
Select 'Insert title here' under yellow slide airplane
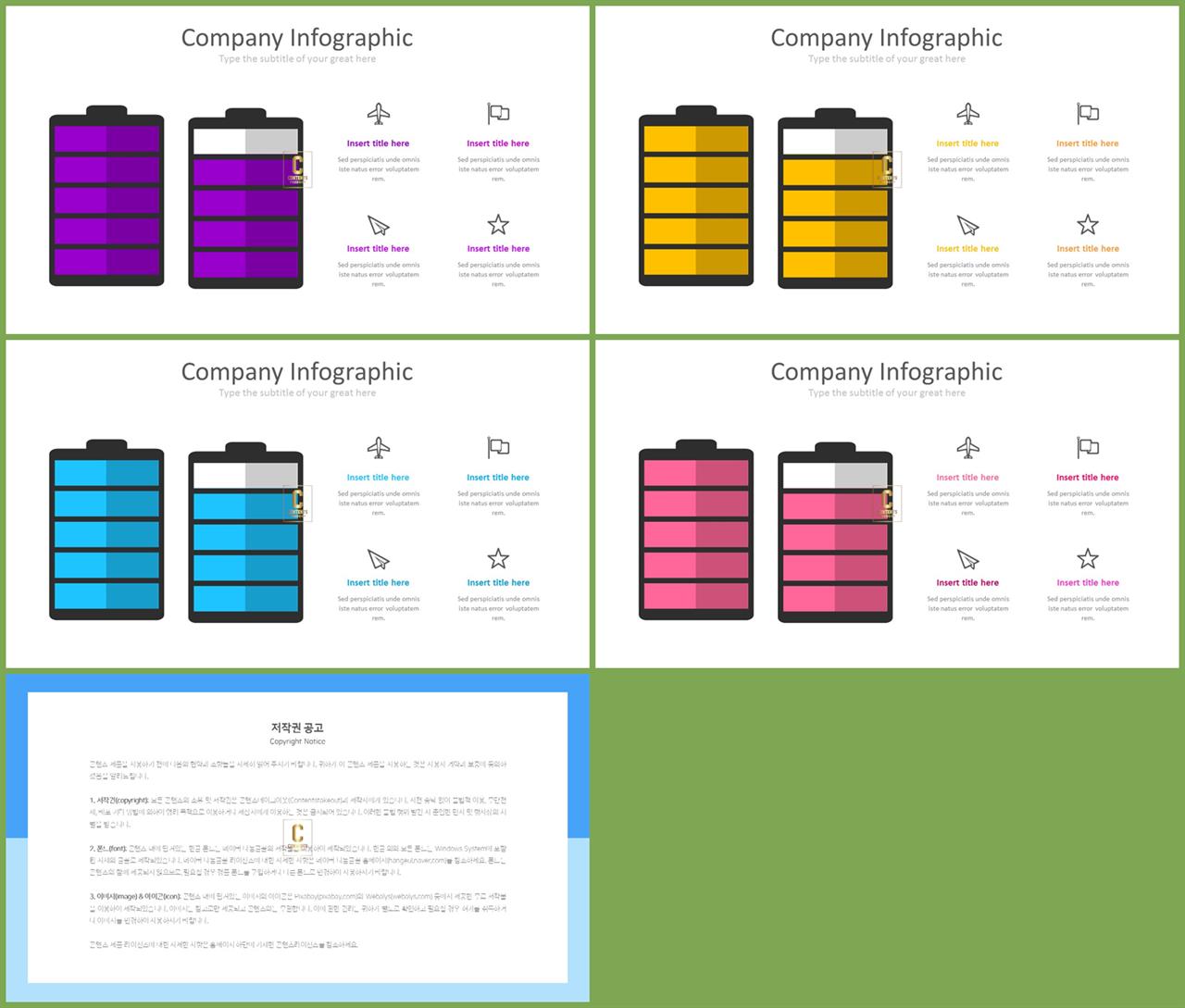[967, 143]
